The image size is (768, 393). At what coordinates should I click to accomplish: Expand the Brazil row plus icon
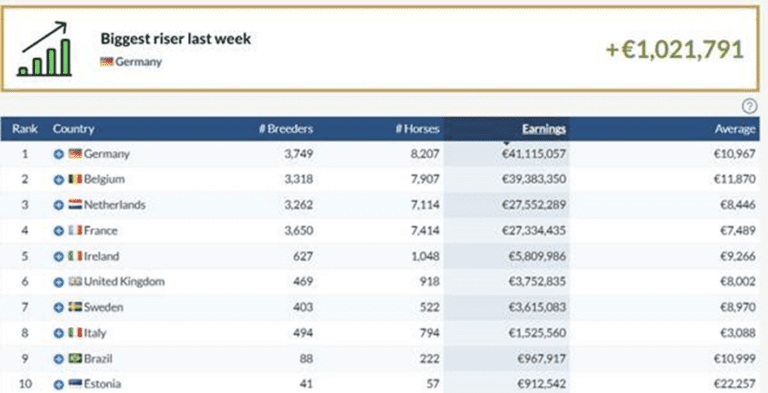pyautogui.click(x=59, y=359)
